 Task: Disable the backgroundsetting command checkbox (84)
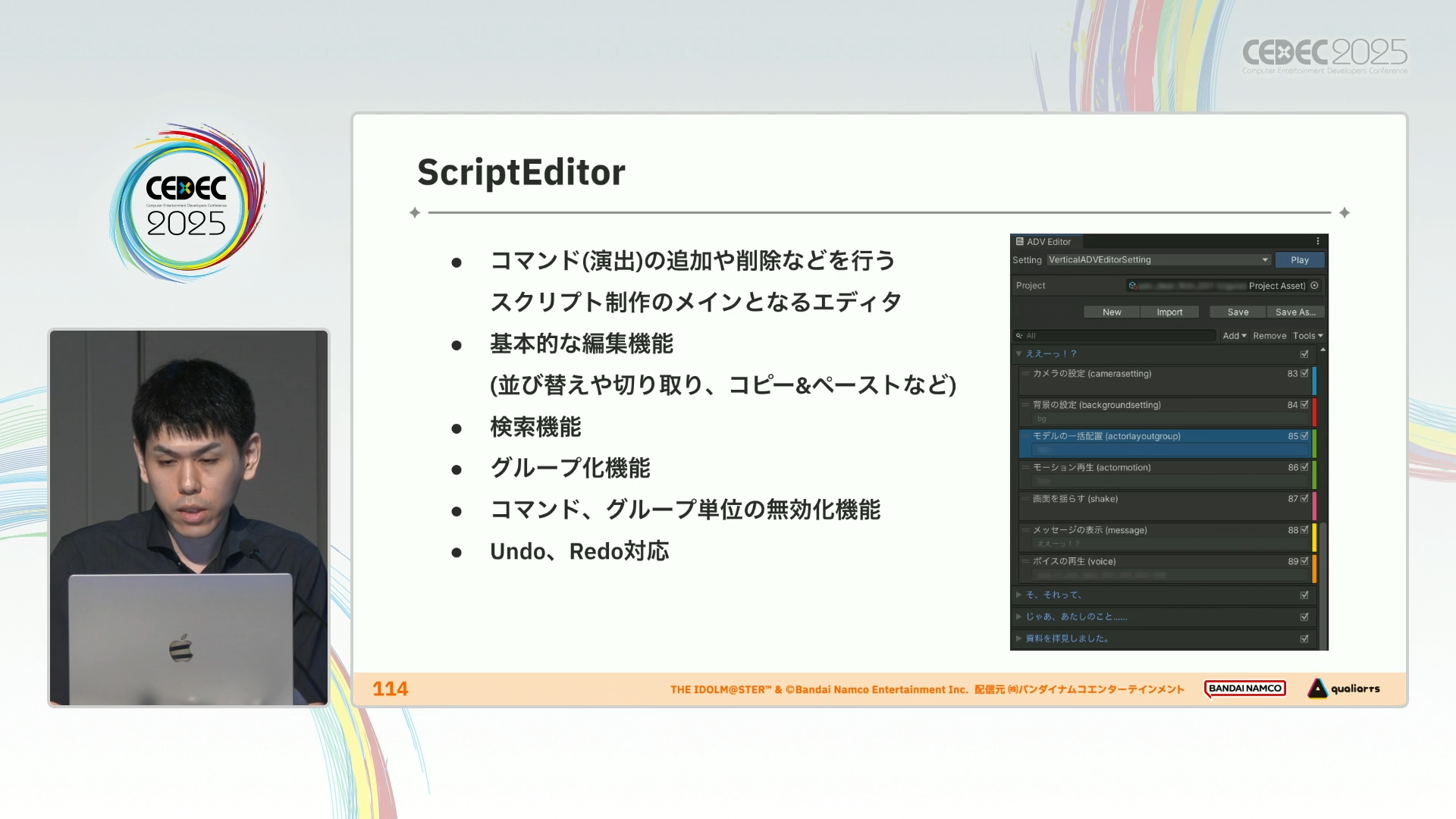[x=1304, y=405]
